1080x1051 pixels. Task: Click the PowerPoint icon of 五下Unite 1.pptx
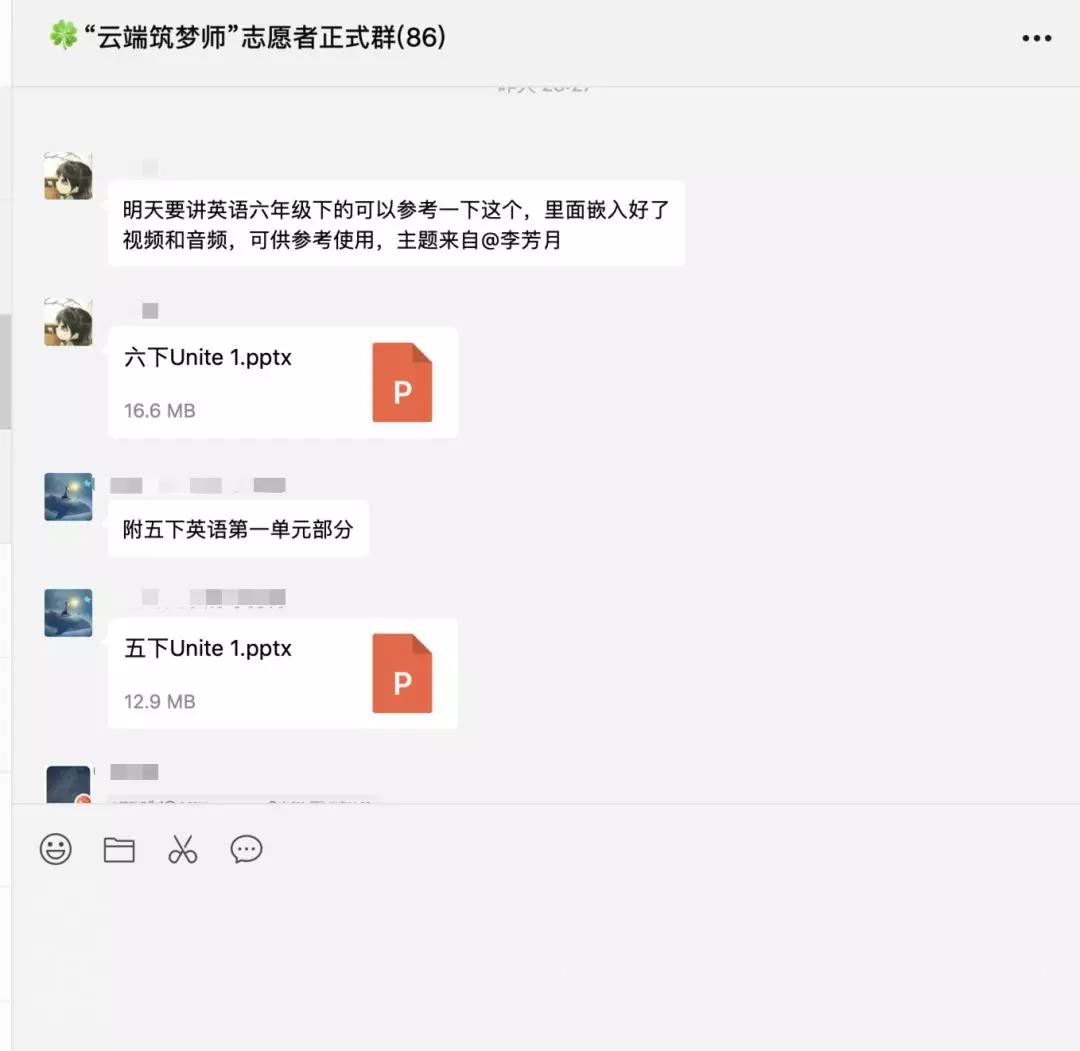tap(402, 673)
